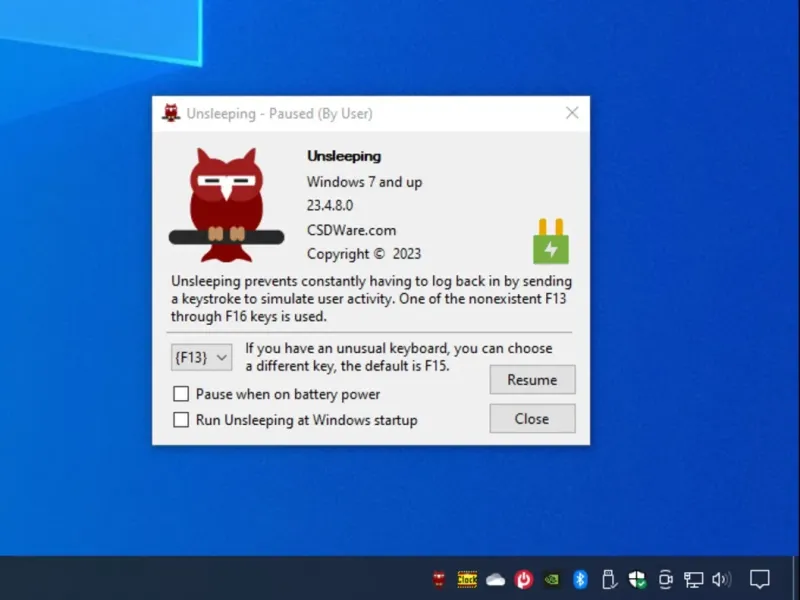Screen dimensions: 800x600
Task: Open the network connection tray icon
Action: click(693, 580)
